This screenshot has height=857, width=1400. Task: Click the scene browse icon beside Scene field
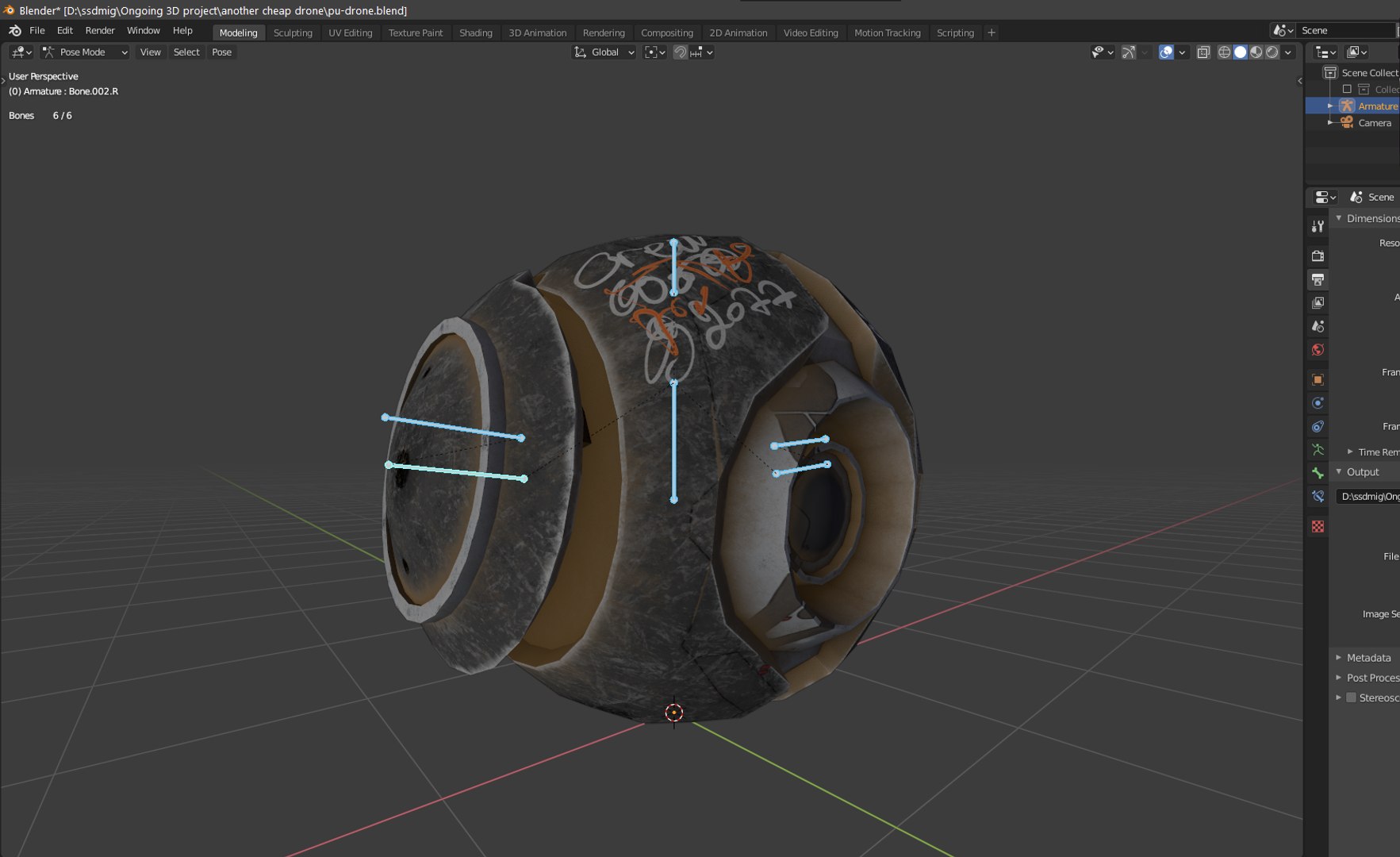[x=1282, y=30]
